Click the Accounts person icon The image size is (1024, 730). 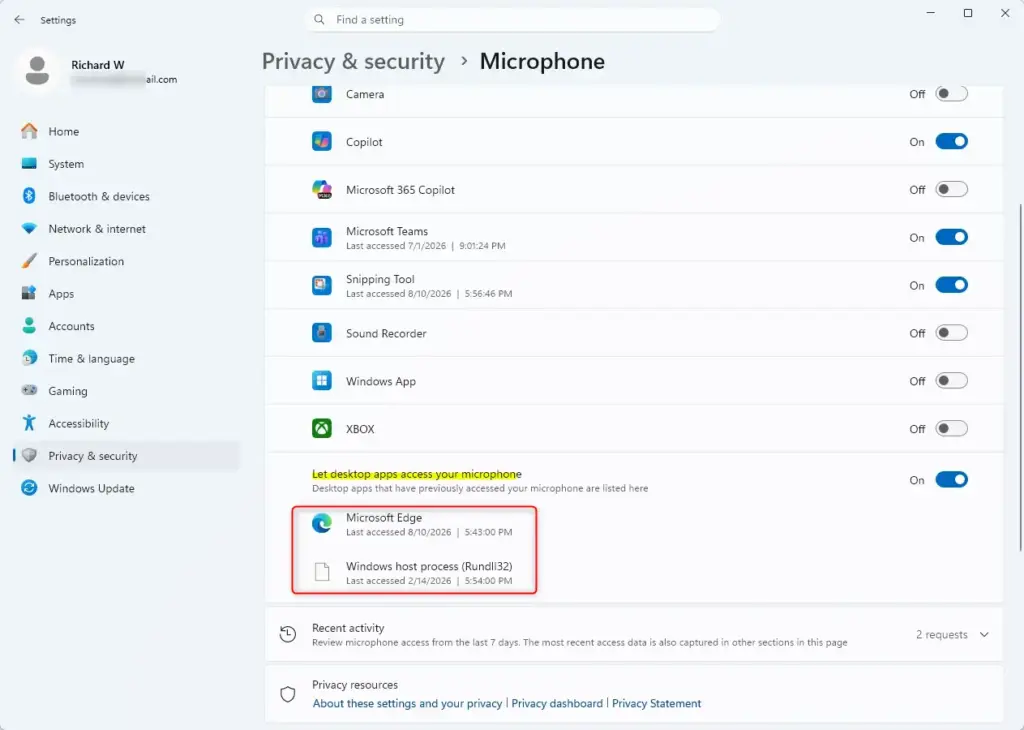point(29,326)
